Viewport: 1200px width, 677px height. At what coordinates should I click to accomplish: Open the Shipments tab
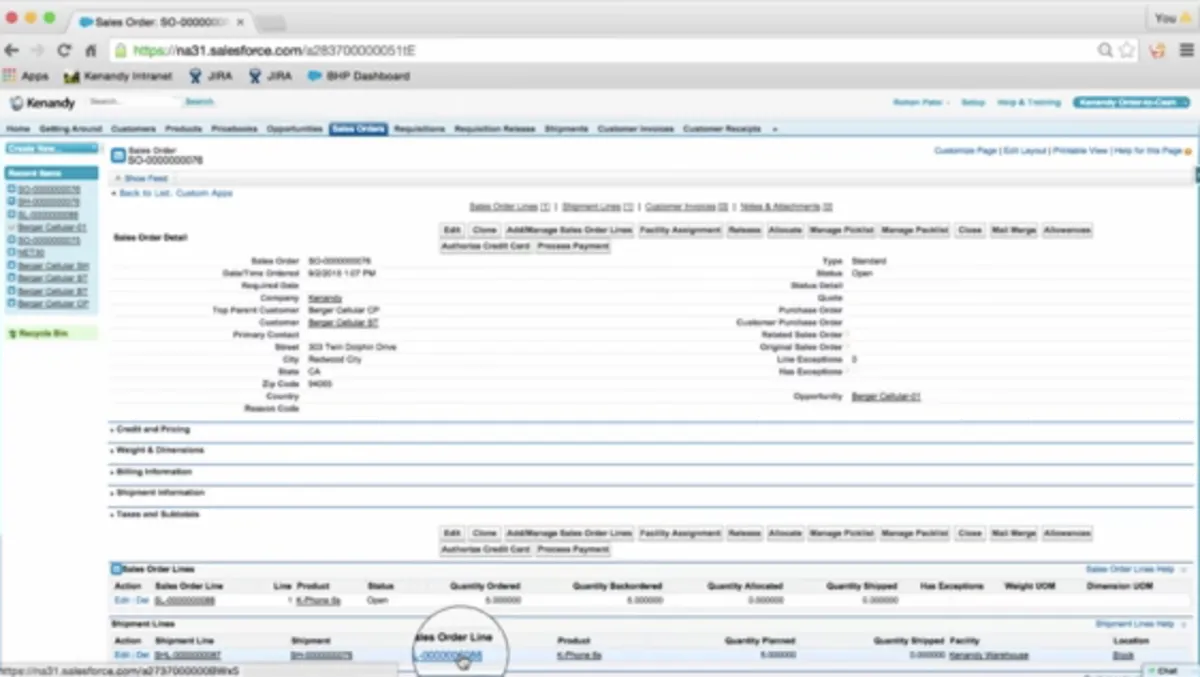566,129
